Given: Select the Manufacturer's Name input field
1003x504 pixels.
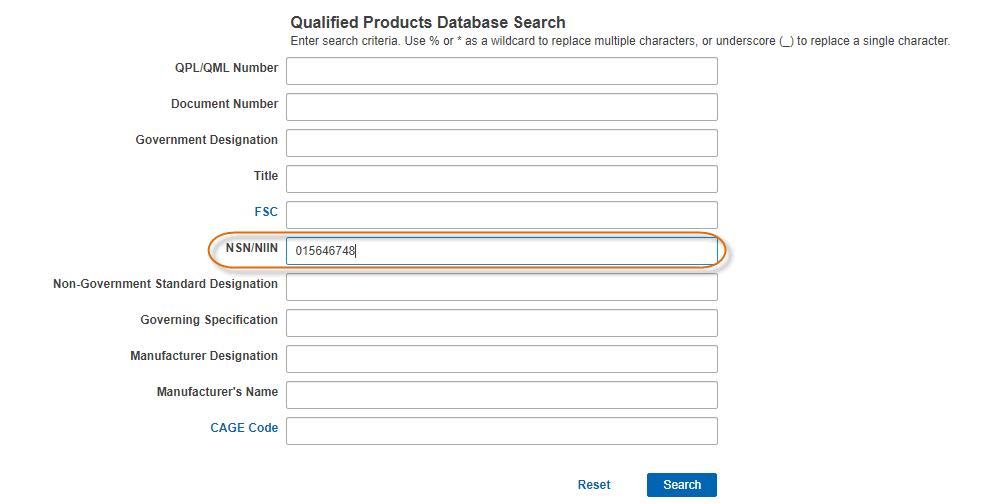Looking at the screenshot, I should point(502,395).
